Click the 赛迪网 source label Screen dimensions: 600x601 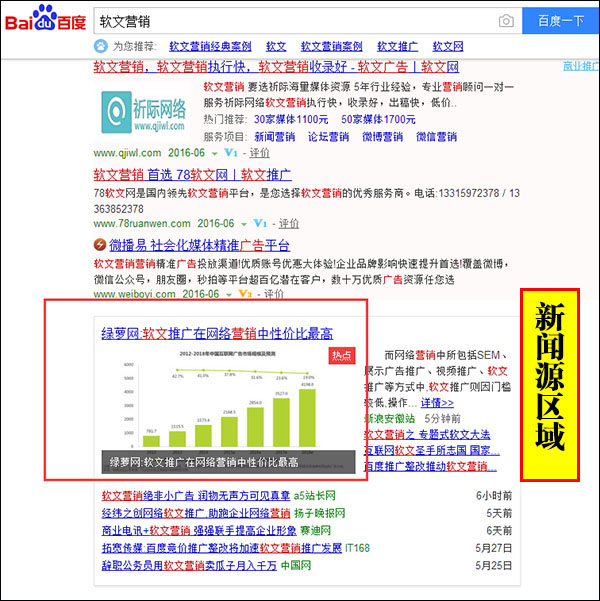tap(316, 531)
